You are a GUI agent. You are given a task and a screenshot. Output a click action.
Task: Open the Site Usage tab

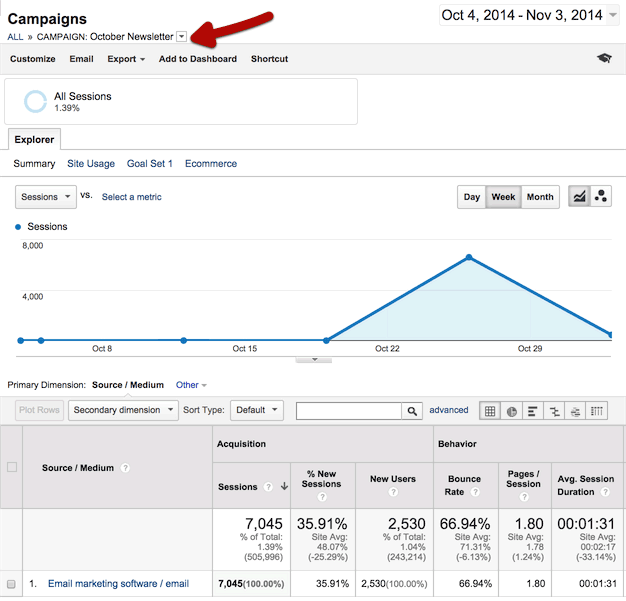point(91,164)
